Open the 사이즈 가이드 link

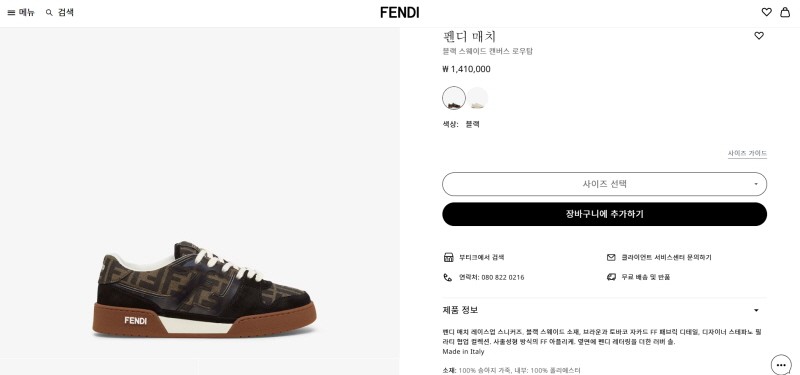click(x=747, y=154)
